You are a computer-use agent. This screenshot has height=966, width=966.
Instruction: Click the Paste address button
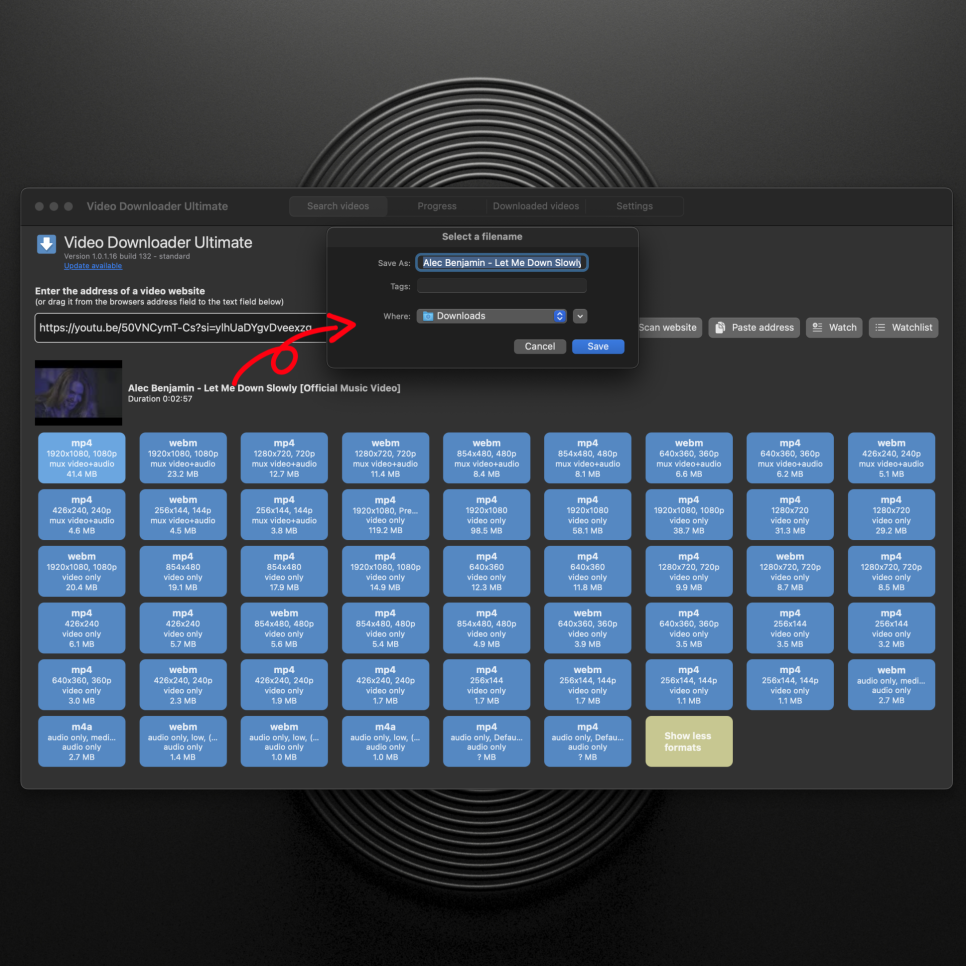753,328
